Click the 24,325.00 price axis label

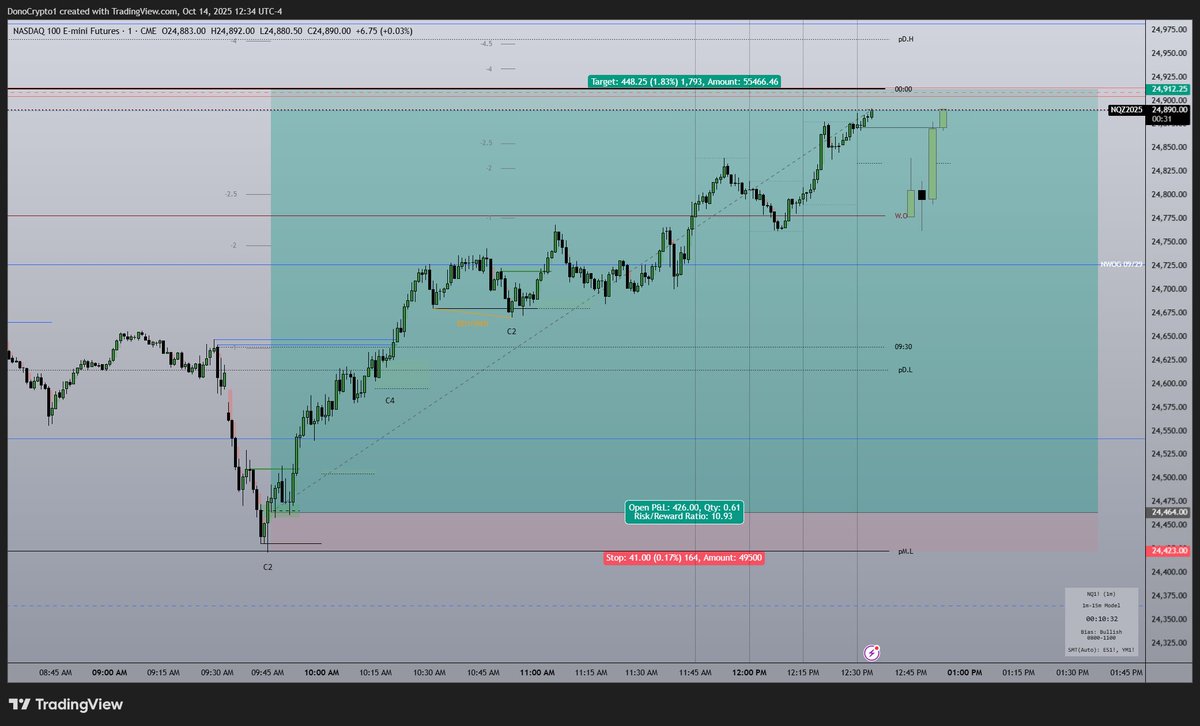1169,643
